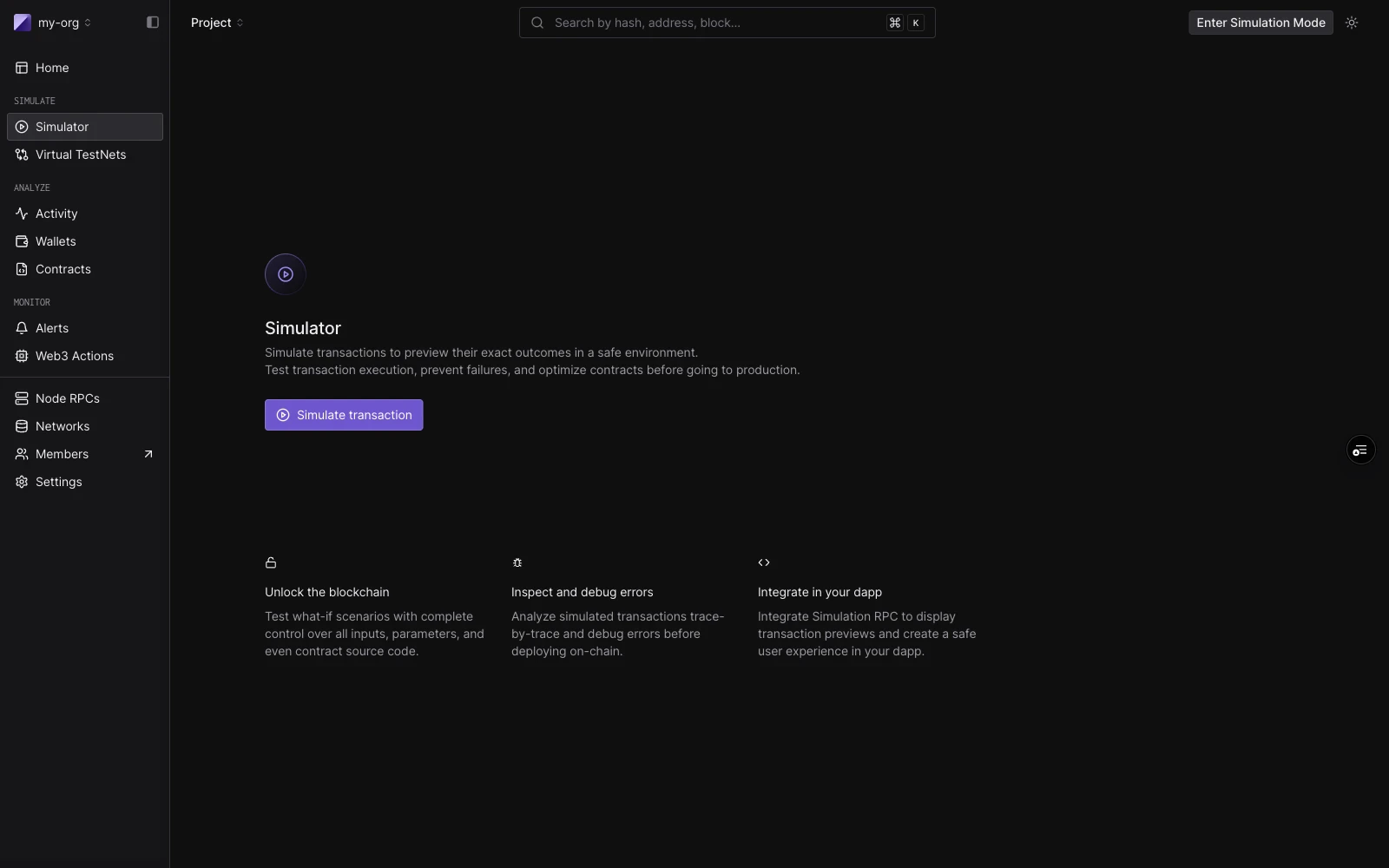The height and width of the screenshot is (868, 1389).
Task: Click the K key shortcut badge
Action: click(x=916, y=23)
